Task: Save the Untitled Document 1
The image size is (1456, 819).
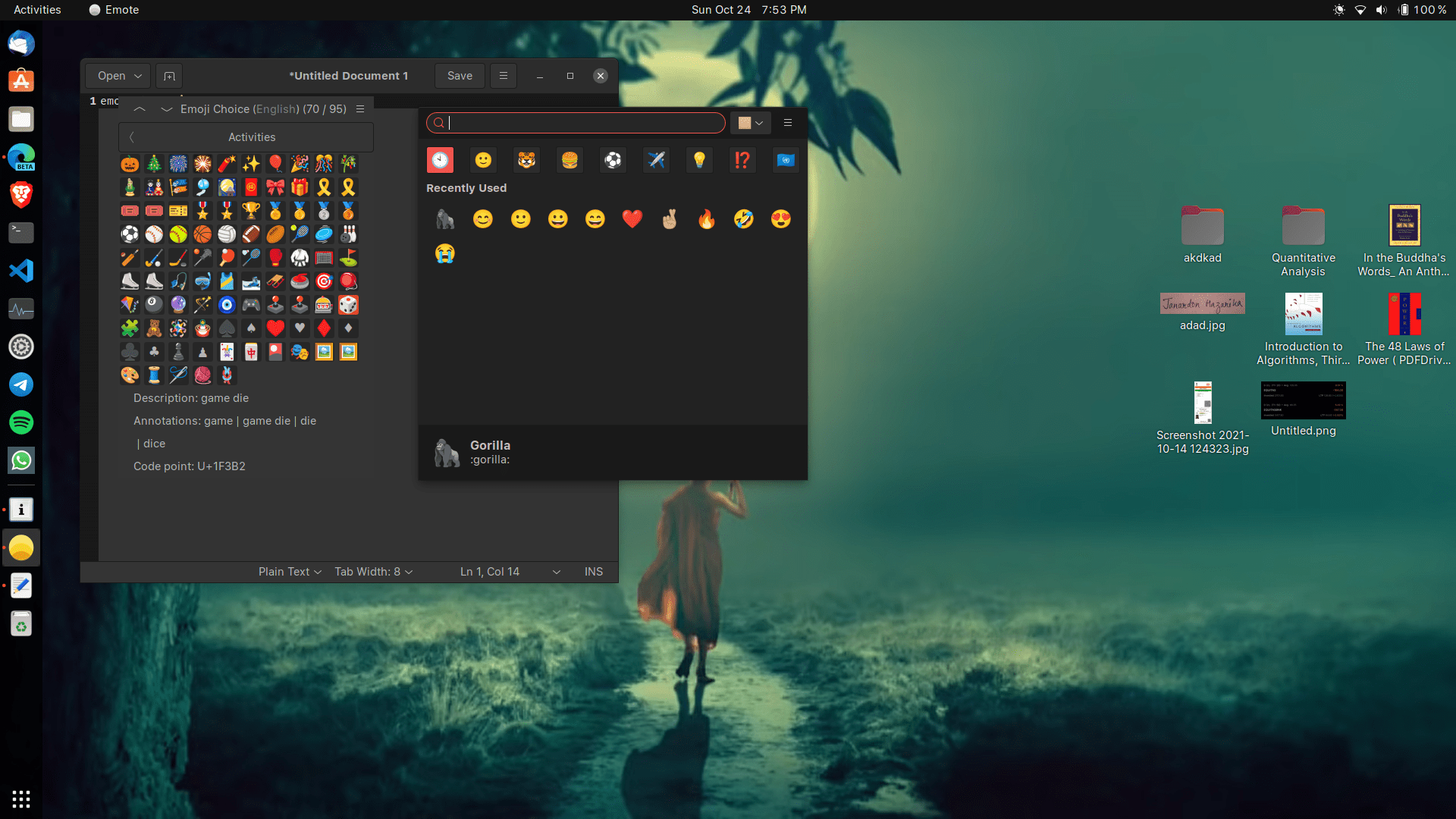Action: [459, 76]
